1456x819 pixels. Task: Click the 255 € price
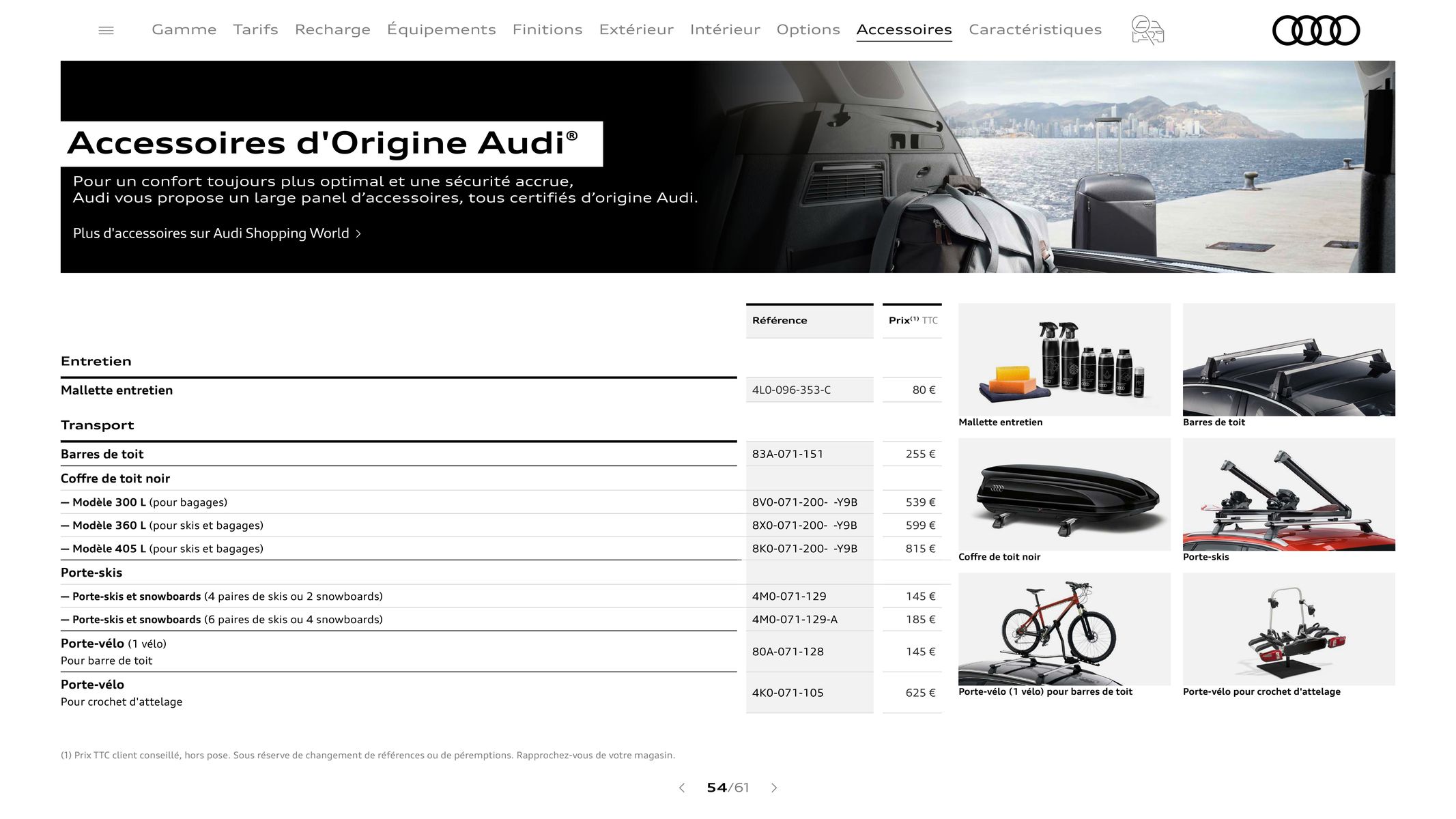point(920,455)
